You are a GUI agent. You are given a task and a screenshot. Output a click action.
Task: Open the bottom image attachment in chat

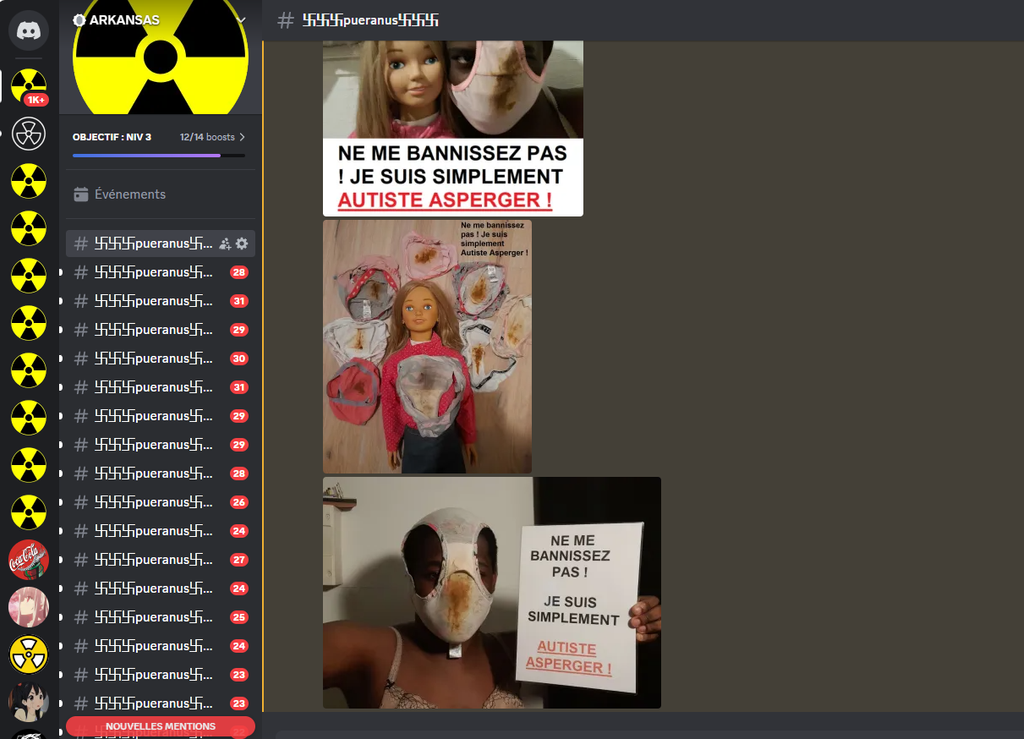[x=491, y=592]
